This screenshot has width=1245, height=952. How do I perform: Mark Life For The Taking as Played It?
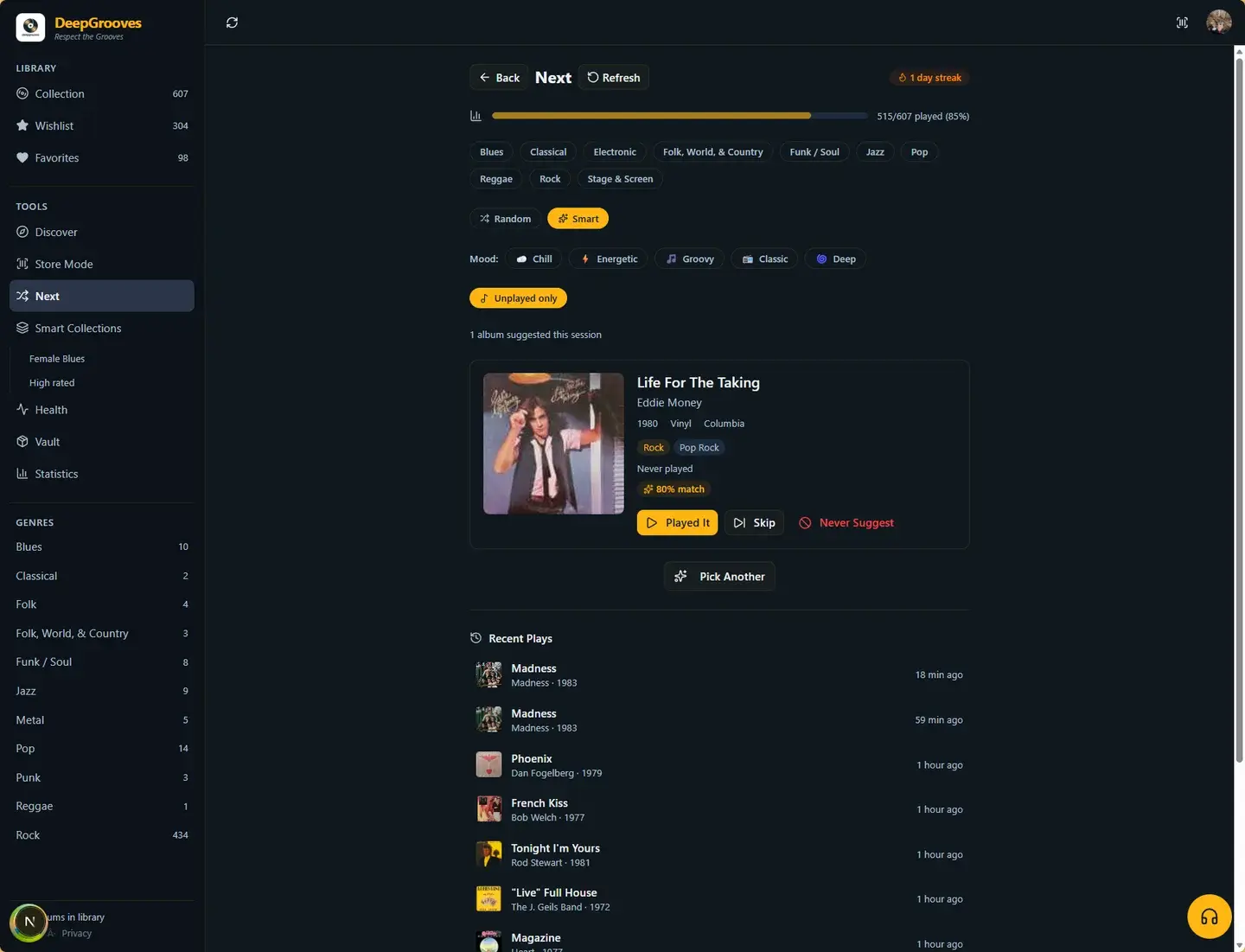pyautogui.click(x=677, y=523)
